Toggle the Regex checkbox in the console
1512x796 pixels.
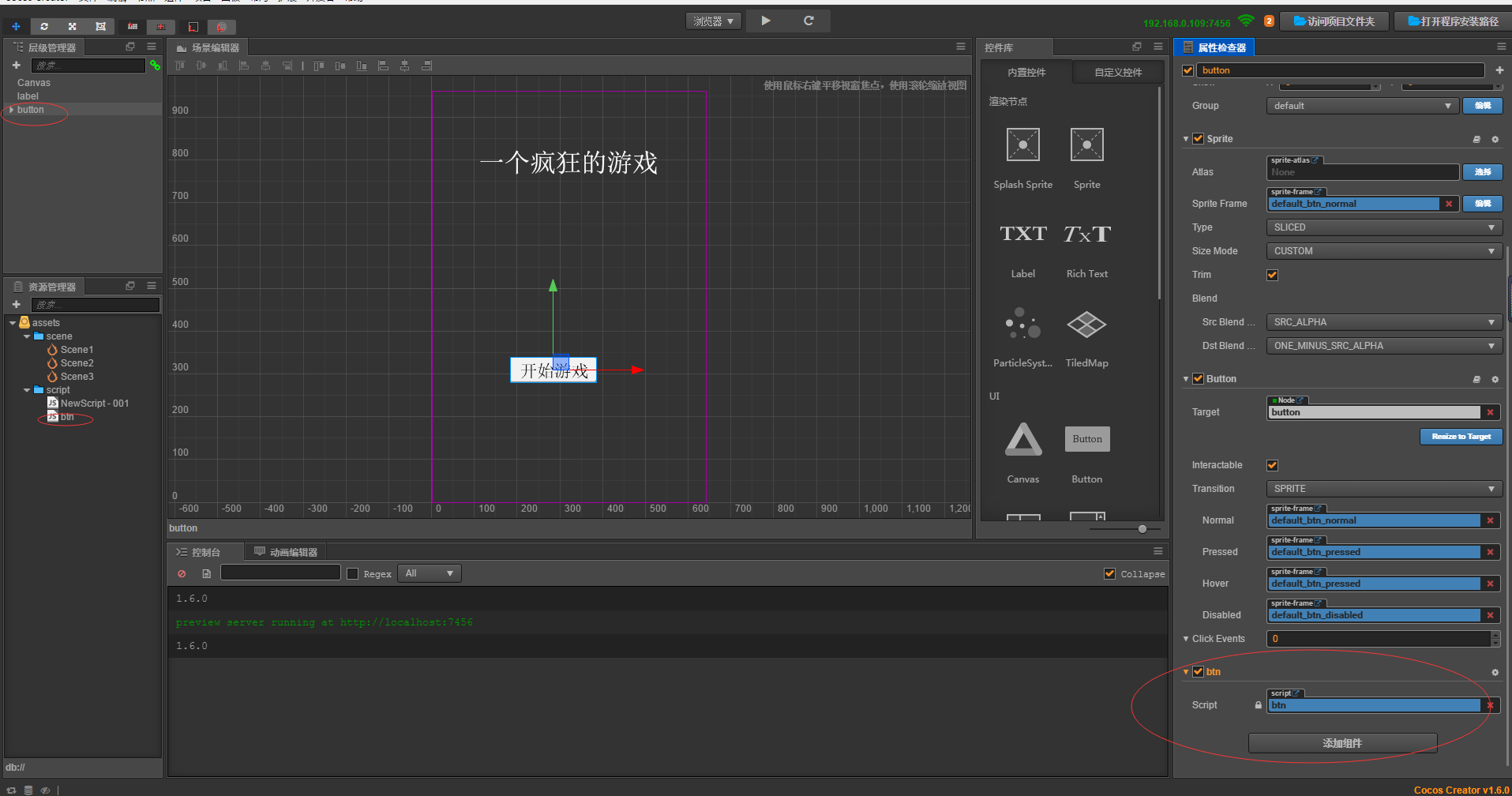click(x=353, y=574)
